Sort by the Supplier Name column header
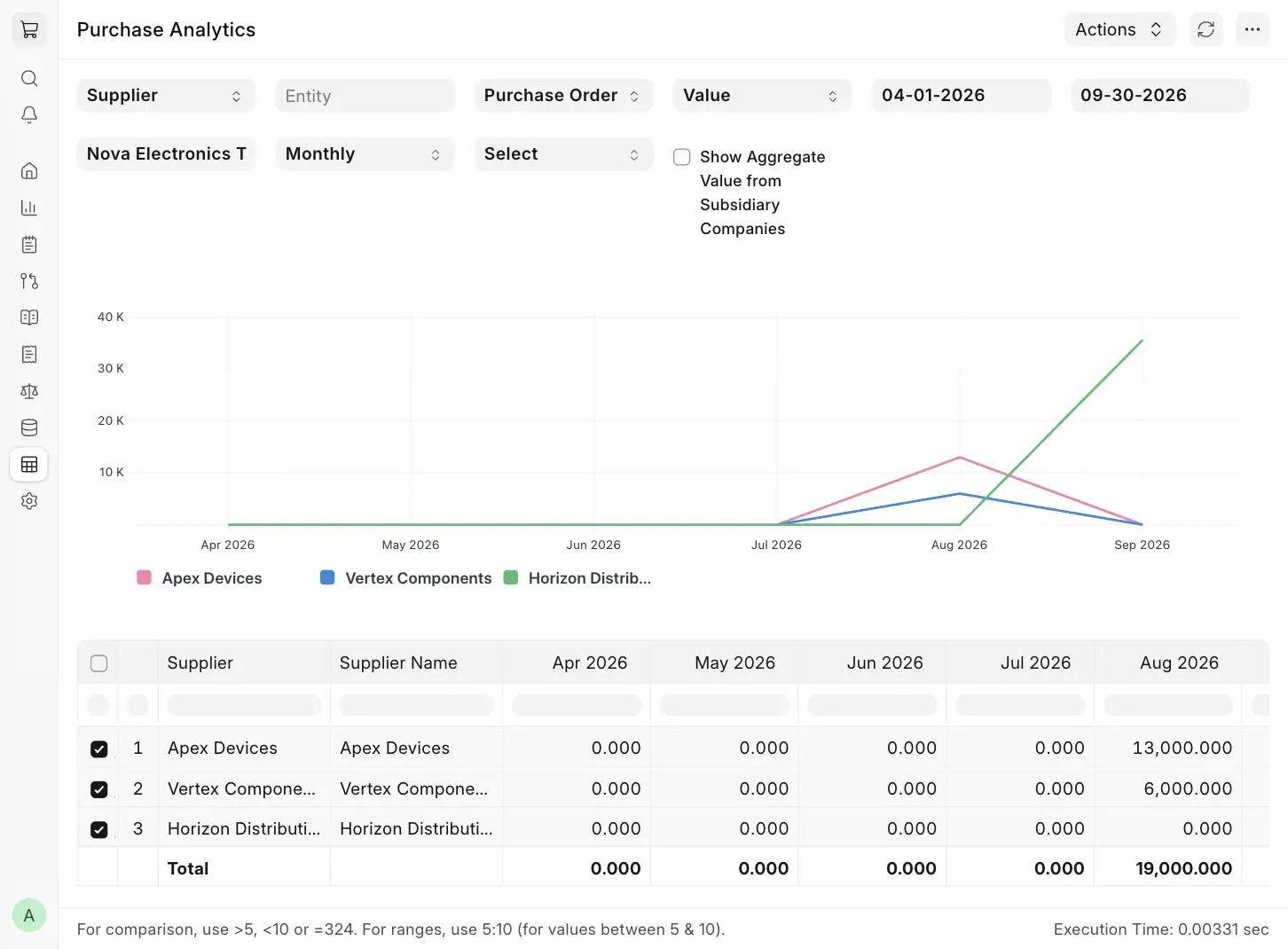The image size is (1288, 949). tap(416, 663)
